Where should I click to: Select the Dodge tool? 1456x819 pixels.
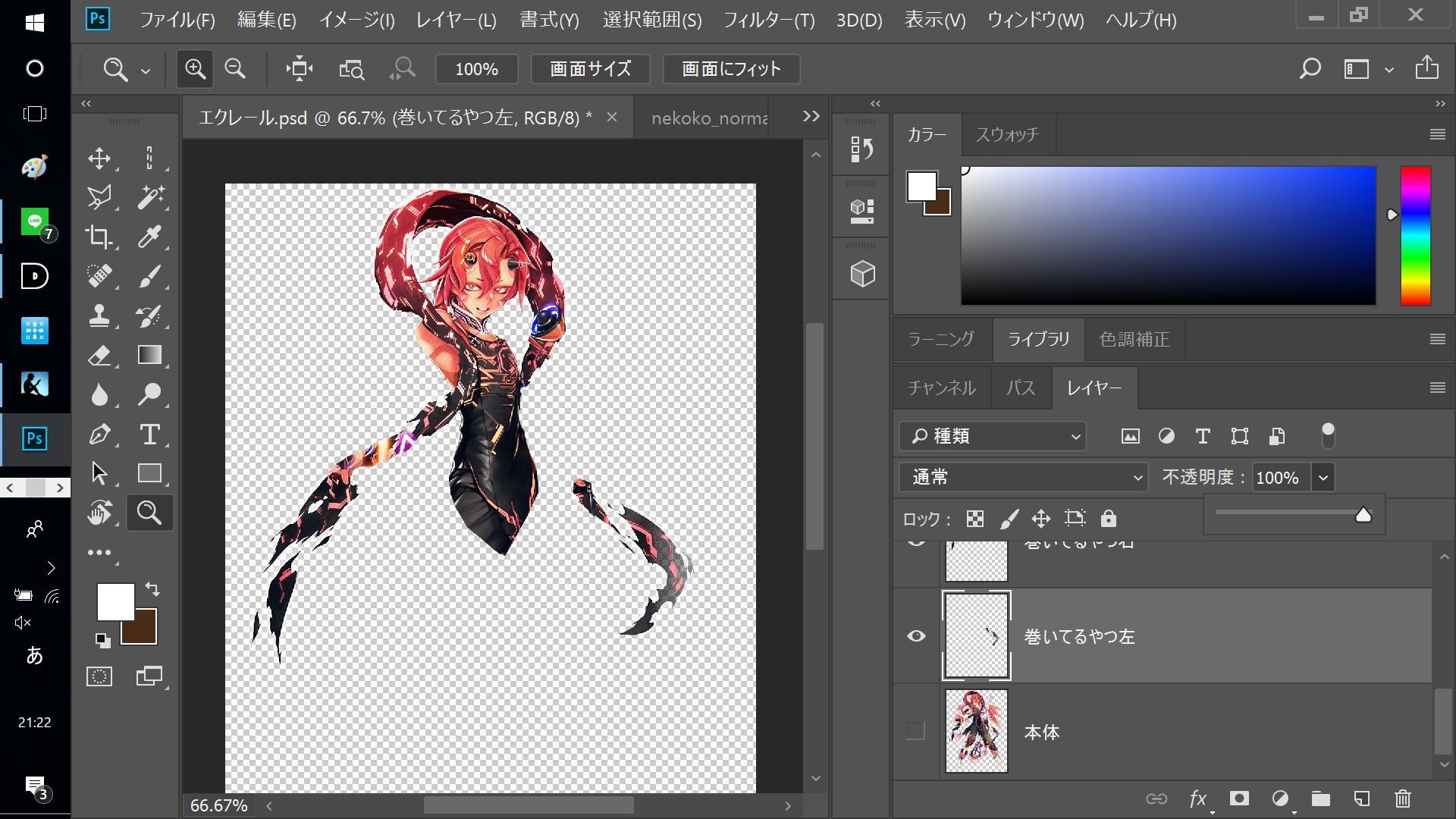click(149, 395)
